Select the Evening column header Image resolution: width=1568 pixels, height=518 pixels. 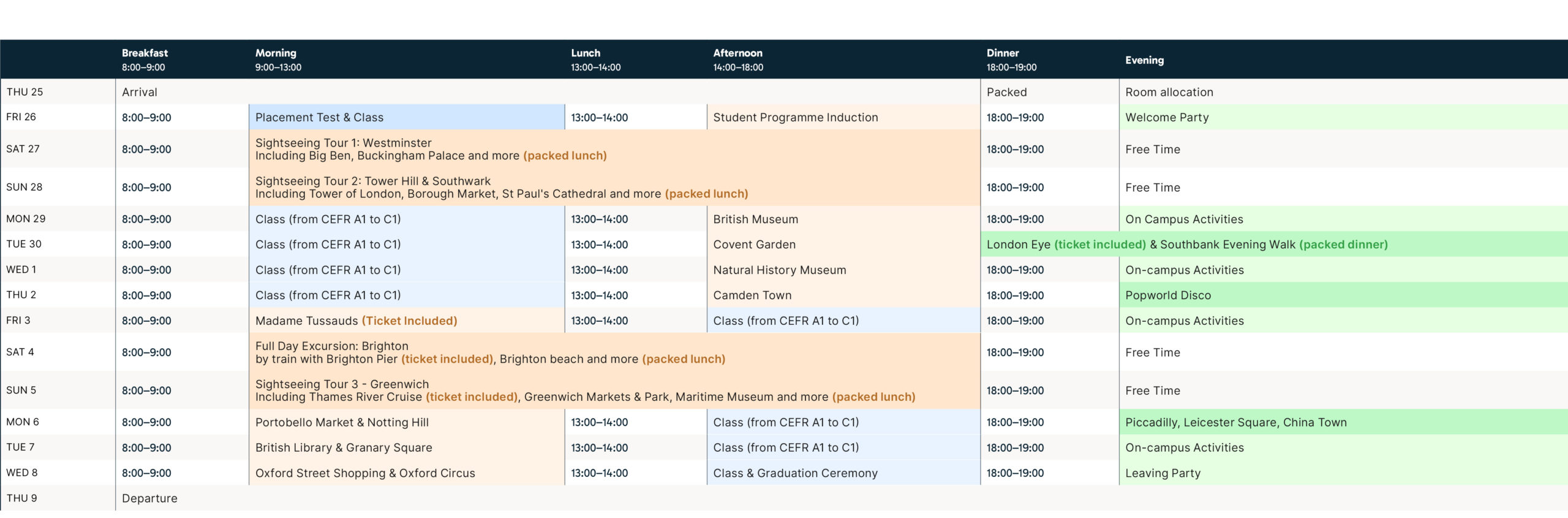[x=1144, y=60]
